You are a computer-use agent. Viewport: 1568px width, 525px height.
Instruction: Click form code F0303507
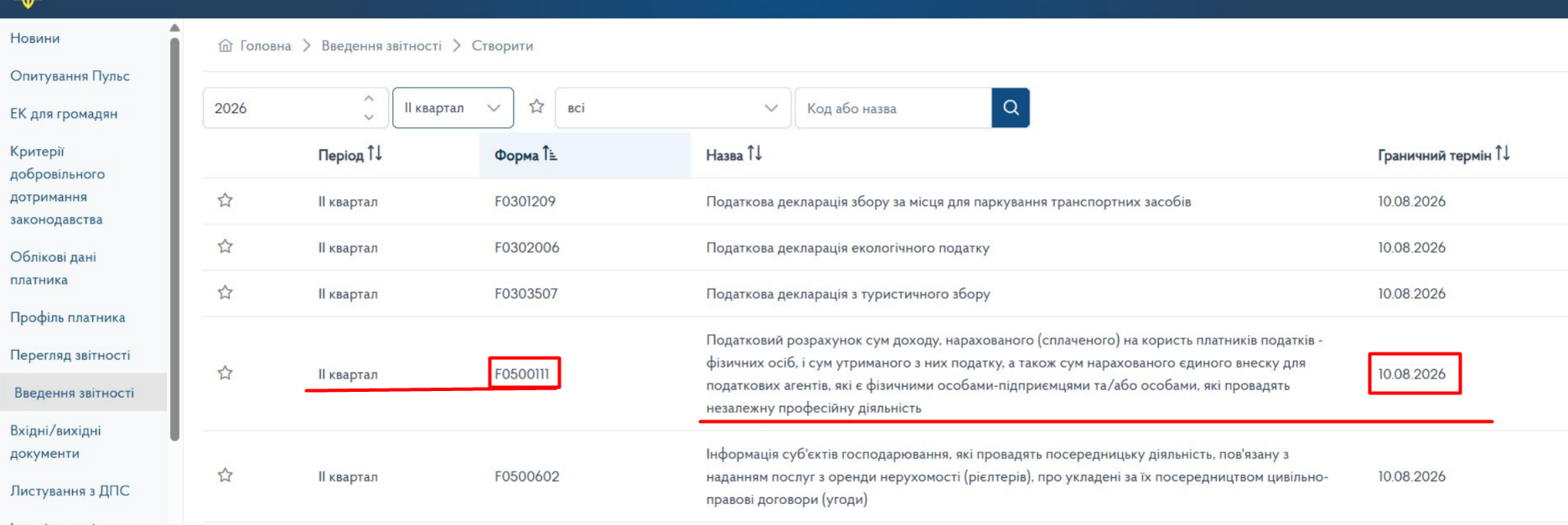525,293
